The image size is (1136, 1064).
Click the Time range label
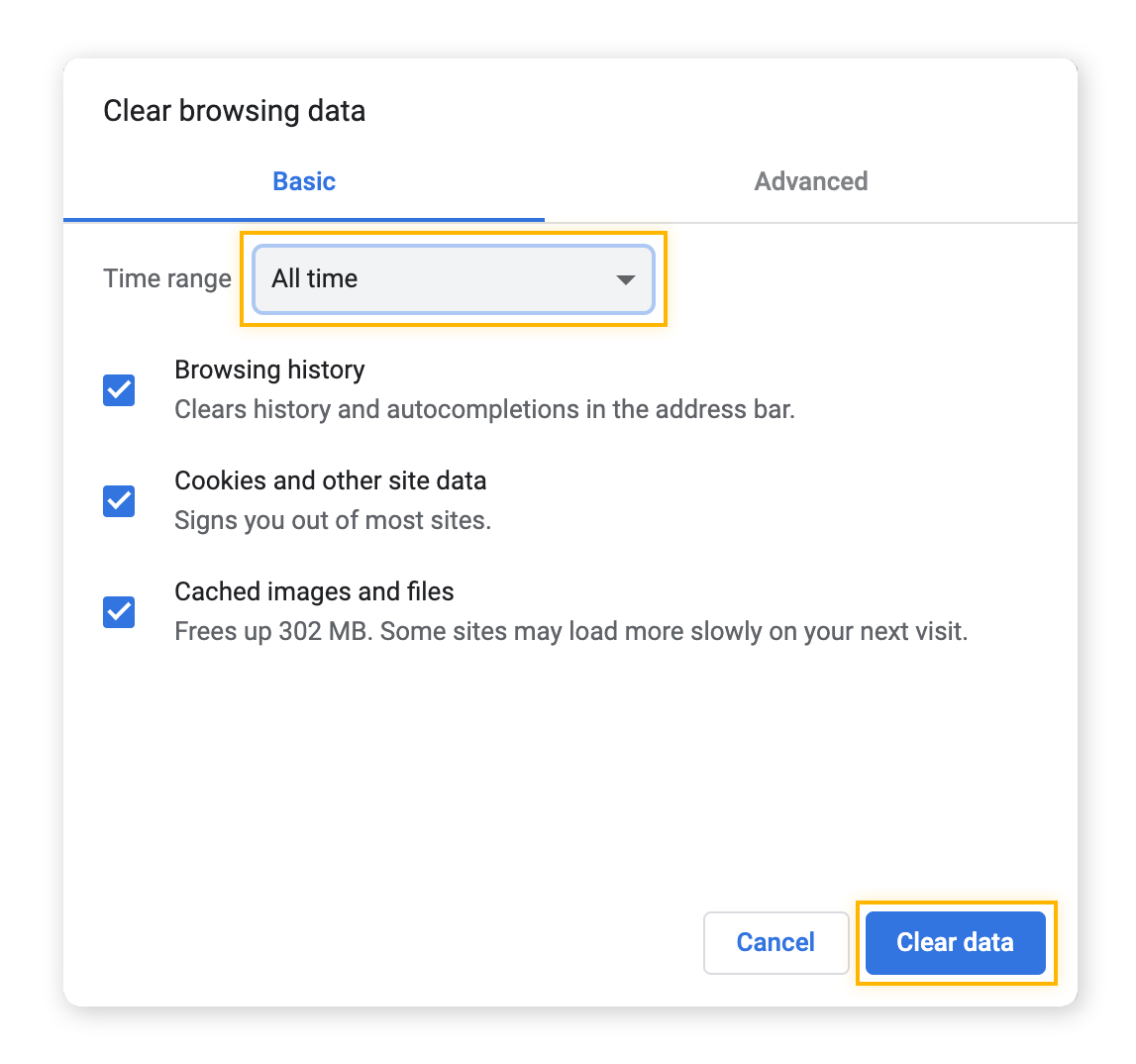tap(166, 279)
